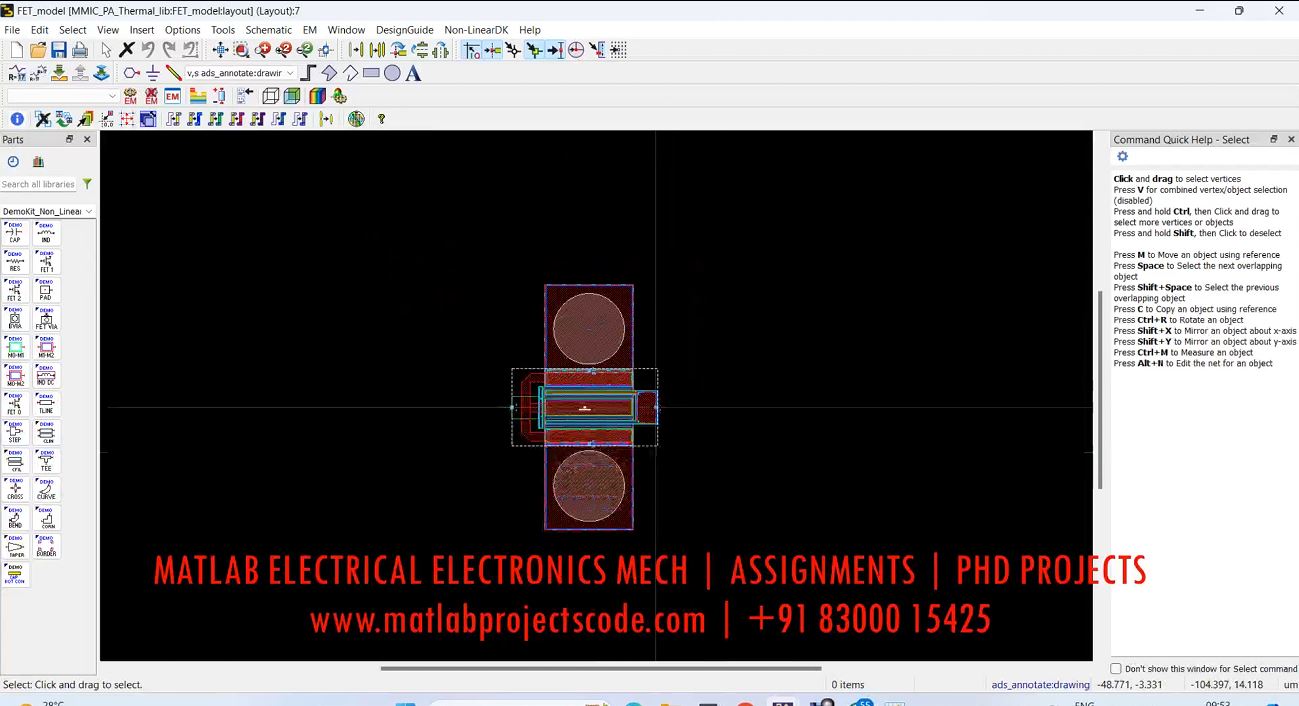Print layout using printer icon
Image resolution: width=1299 pixels, height=706 pixels.
tap(80, 50)
